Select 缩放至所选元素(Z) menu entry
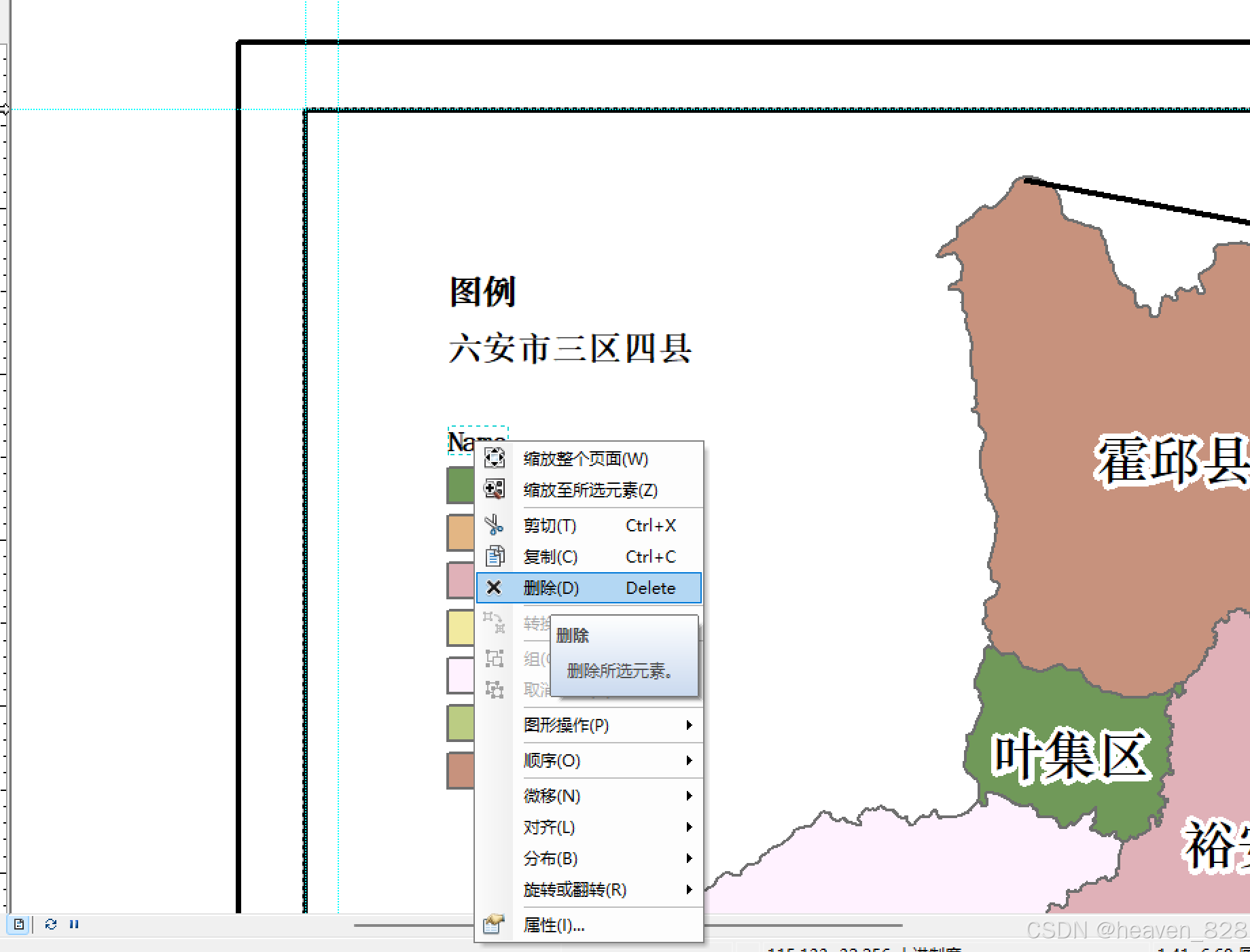This screenshot has height=952, width=1250. click(x=589, y=490)
